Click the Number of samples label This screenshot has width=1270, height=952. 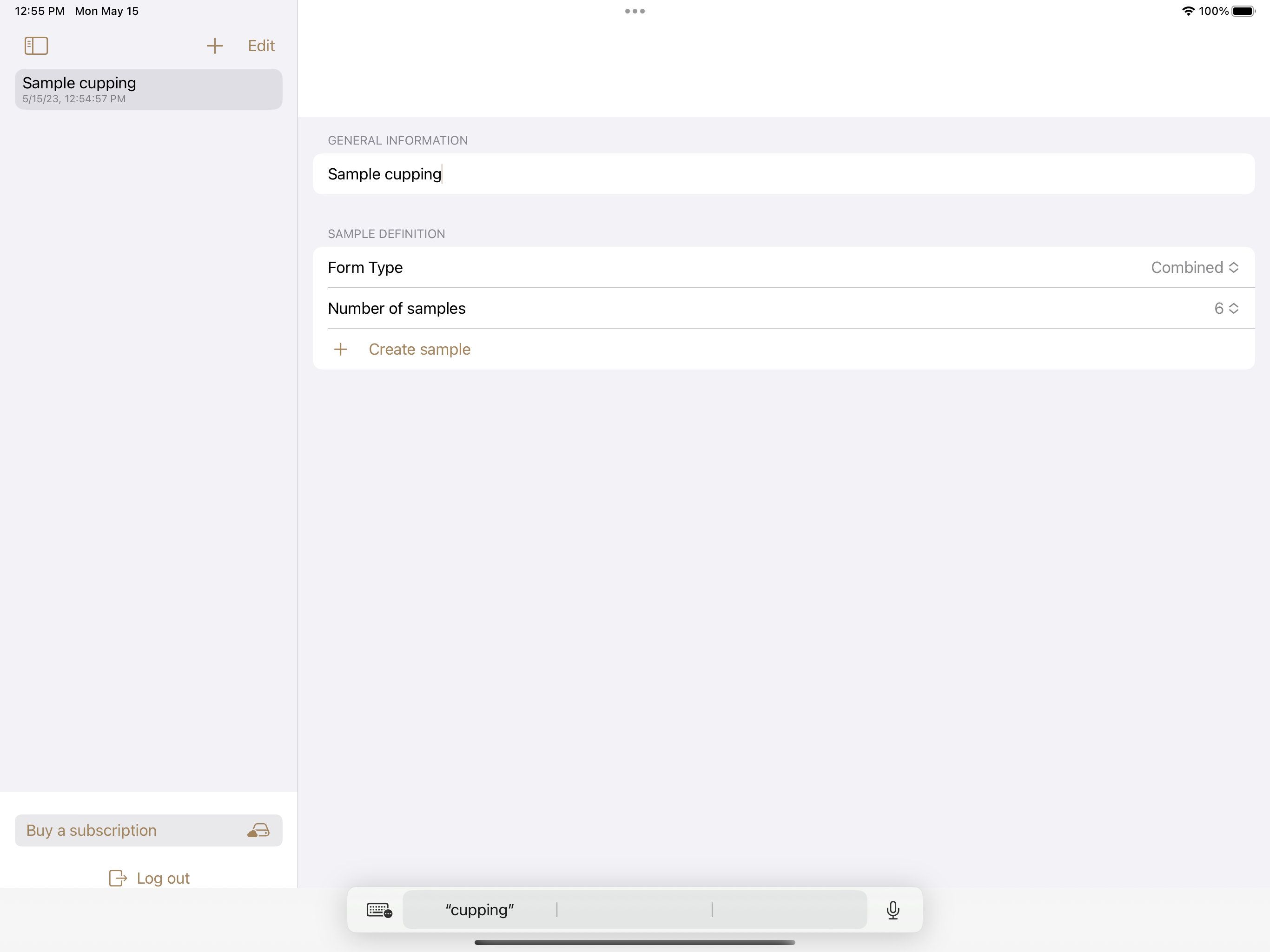tap(397, 308)
